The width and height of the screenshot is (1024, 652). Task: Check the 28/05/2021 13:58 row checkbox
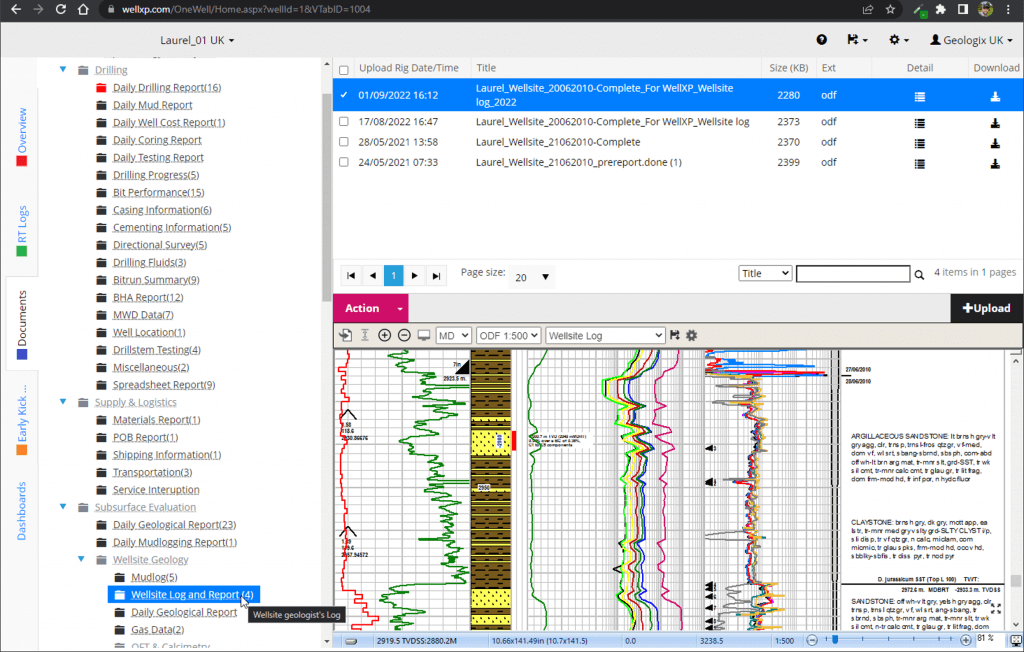tap(344, 142)
